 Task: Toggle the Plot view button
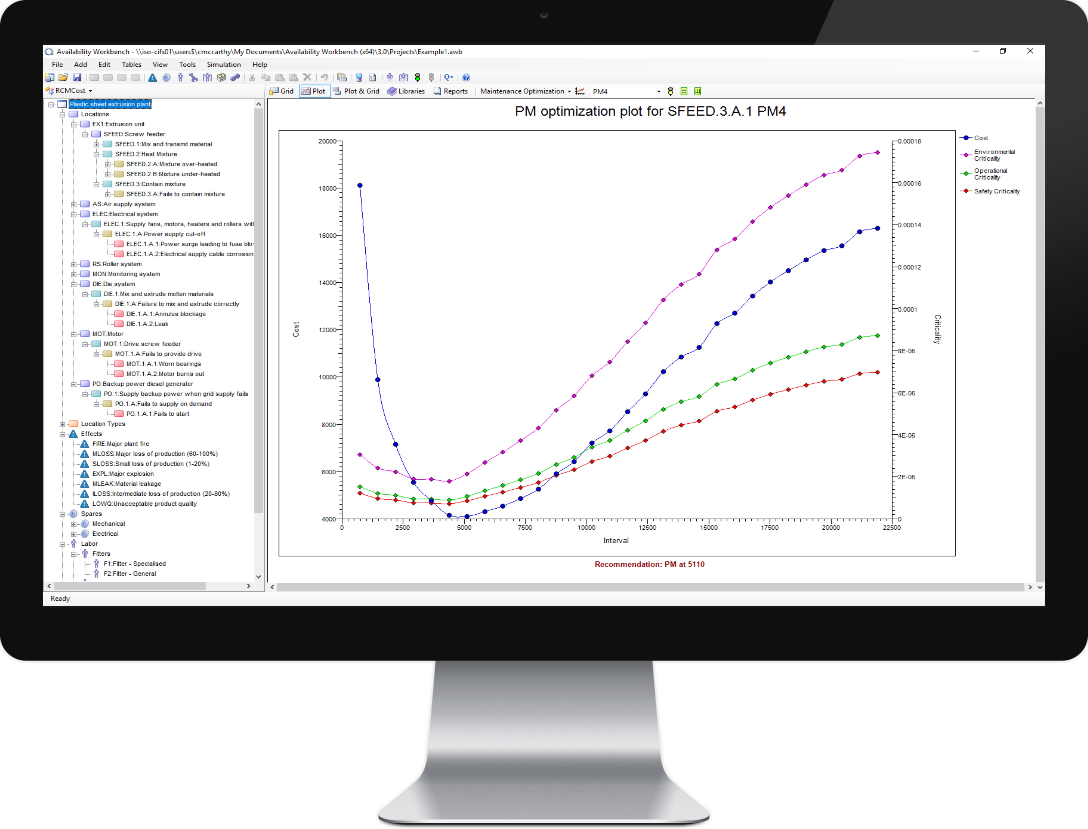click(314, 91)
